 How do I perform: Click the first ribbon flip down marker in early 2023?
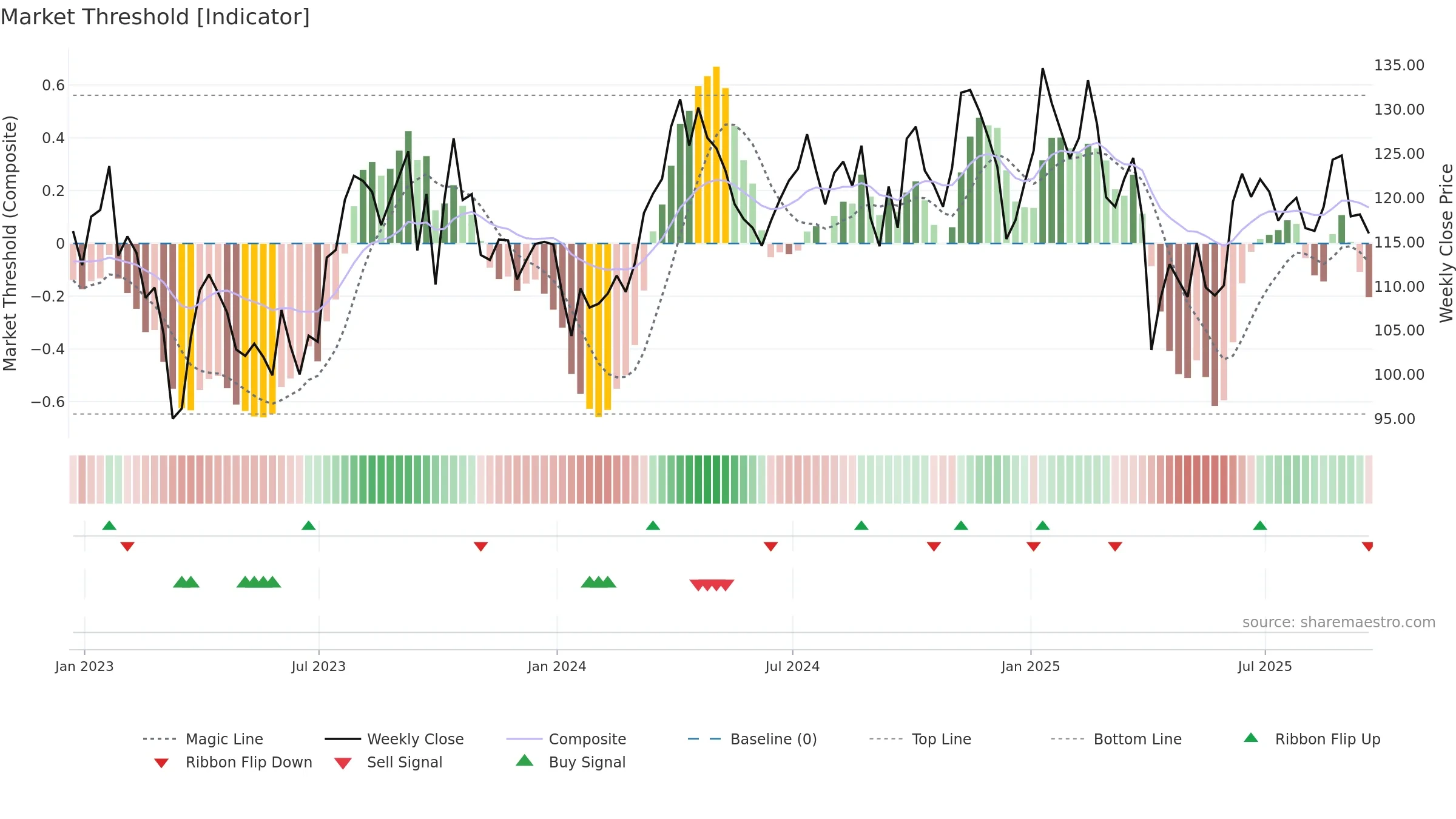tap(127, 547)
